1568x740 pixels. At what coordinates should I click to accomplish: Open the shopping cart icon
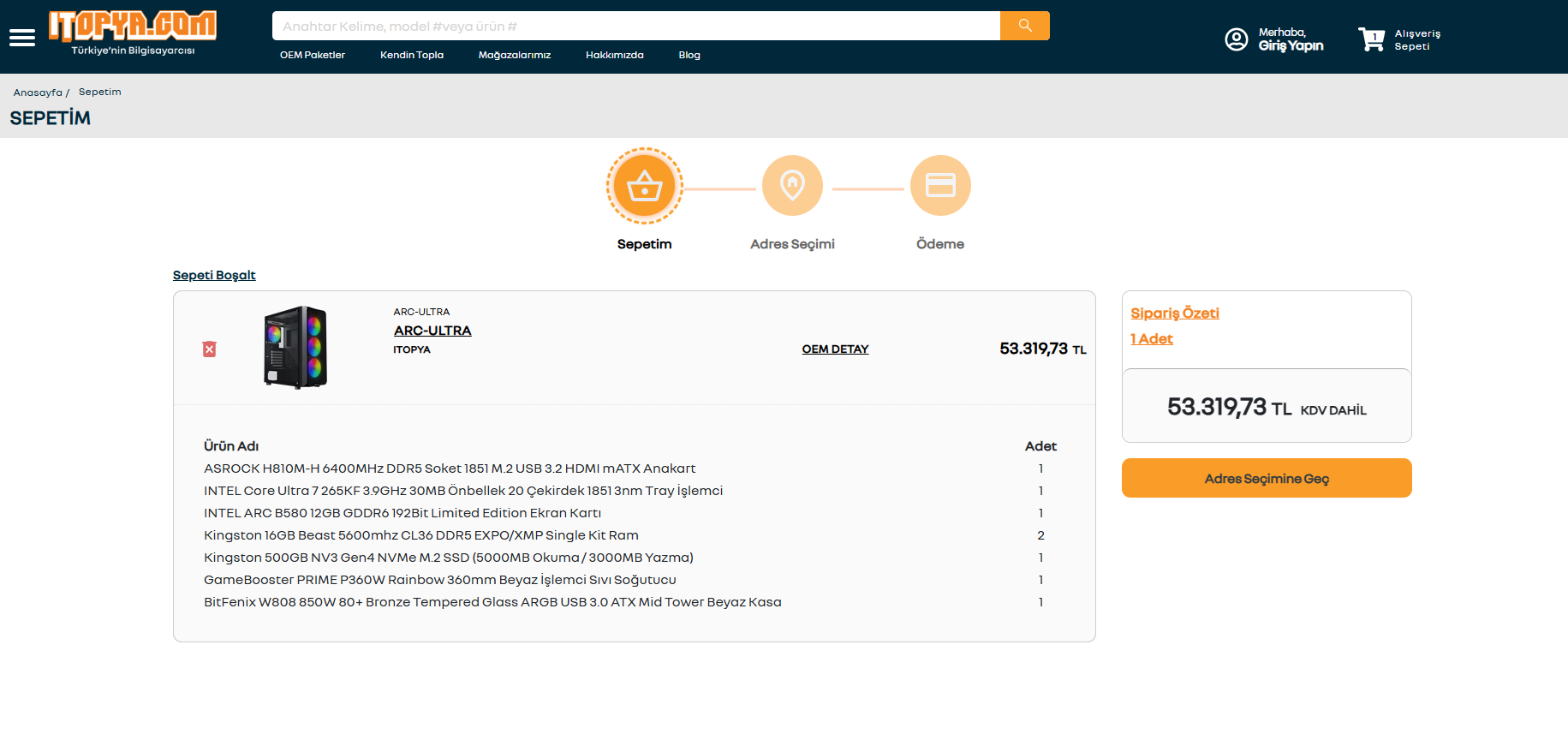[x=1372, y=39]
